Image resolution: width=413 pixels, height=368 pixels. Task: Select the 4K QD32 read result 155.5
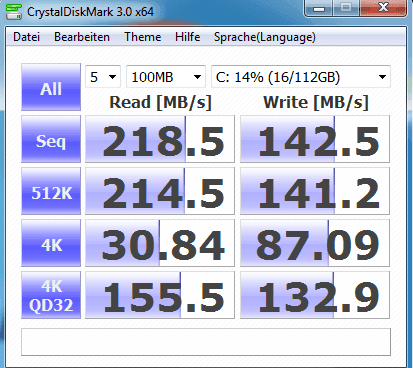point(160,295)
